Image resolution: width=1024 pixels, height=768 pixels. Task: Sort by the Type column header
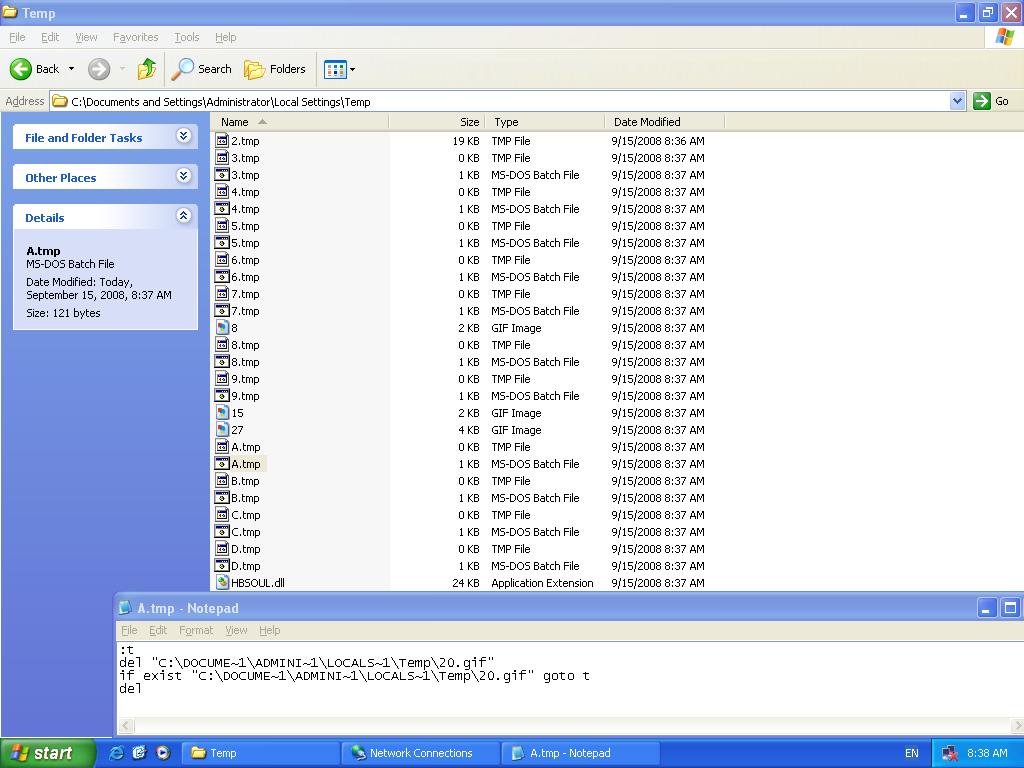coord(545,122)
